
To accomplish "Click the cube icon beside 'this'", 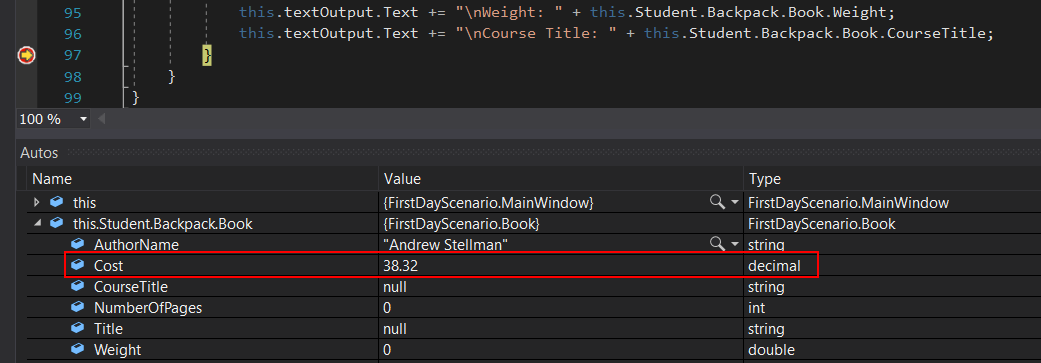I will click(57, 202).
